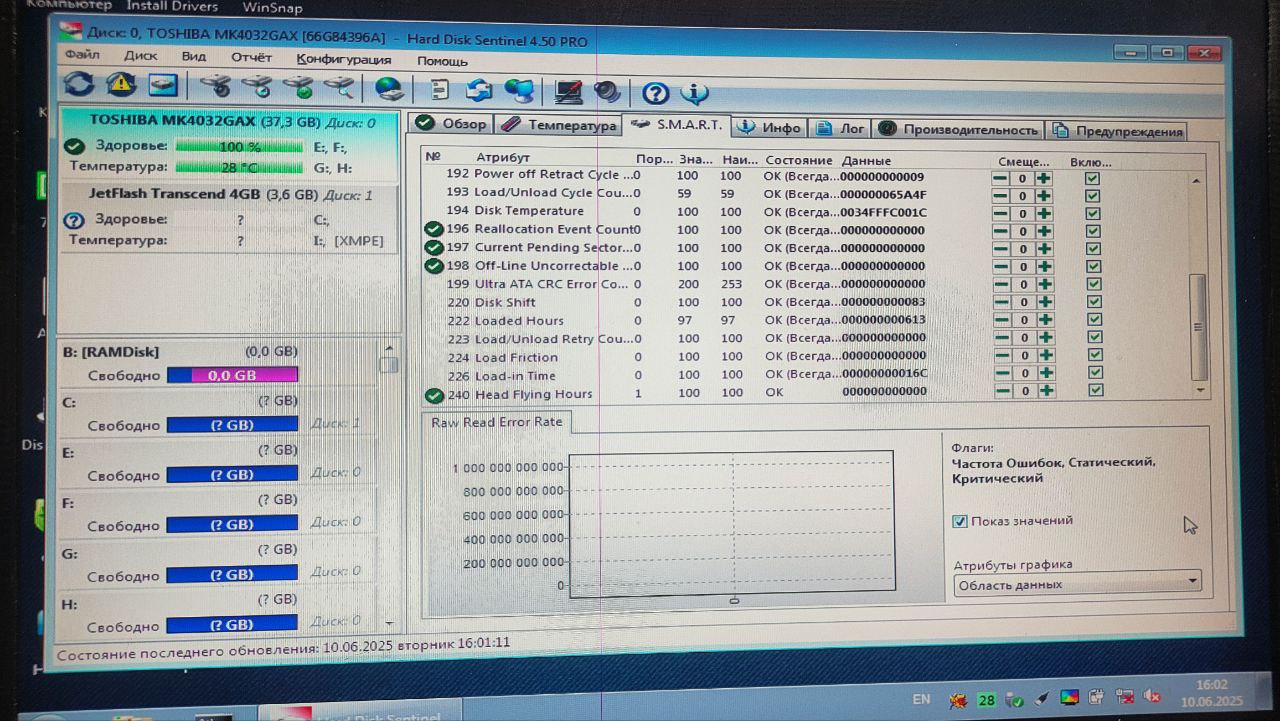Click the globe toolbar icon
The image size is (1280, 721).
(389, 90)
